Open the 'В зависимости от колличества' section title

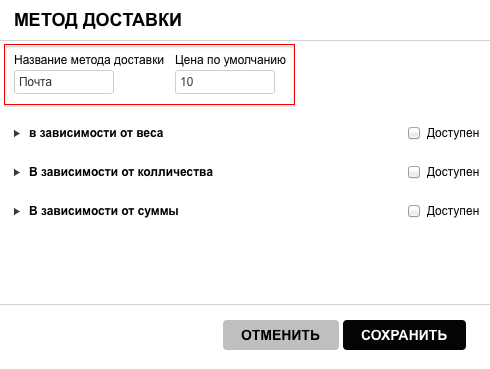121,172
